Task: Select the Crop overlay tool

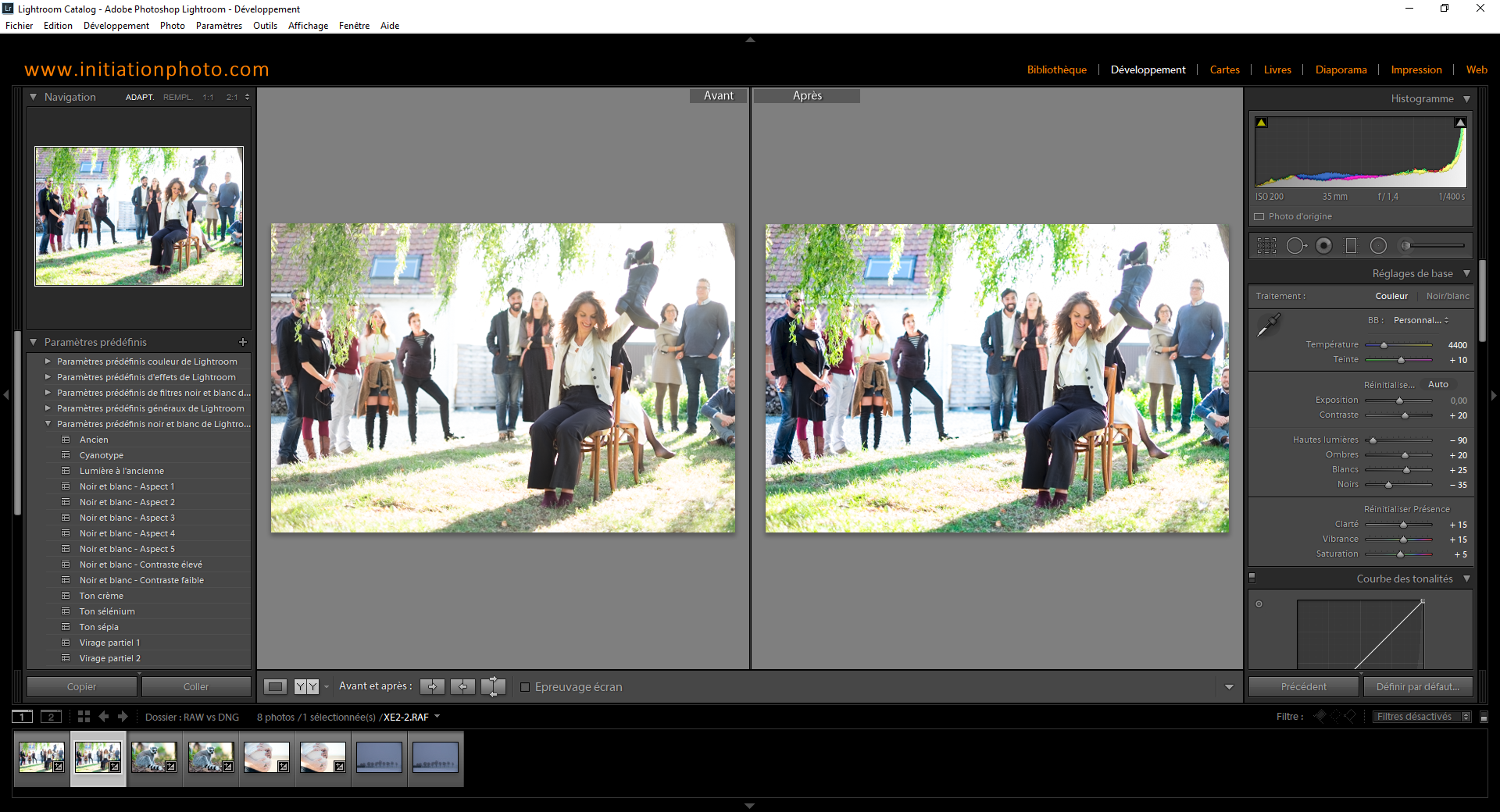Action: [1266, 246]
